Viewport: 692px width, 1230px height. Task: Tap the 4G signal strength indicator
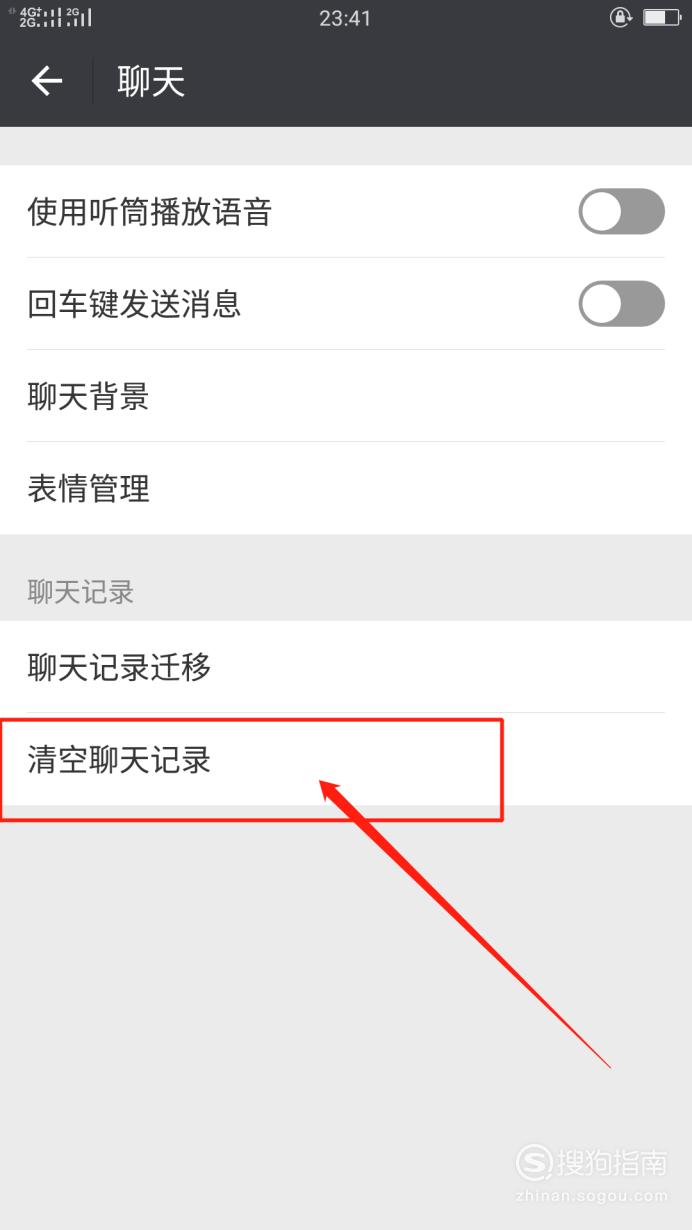(41, 17)
